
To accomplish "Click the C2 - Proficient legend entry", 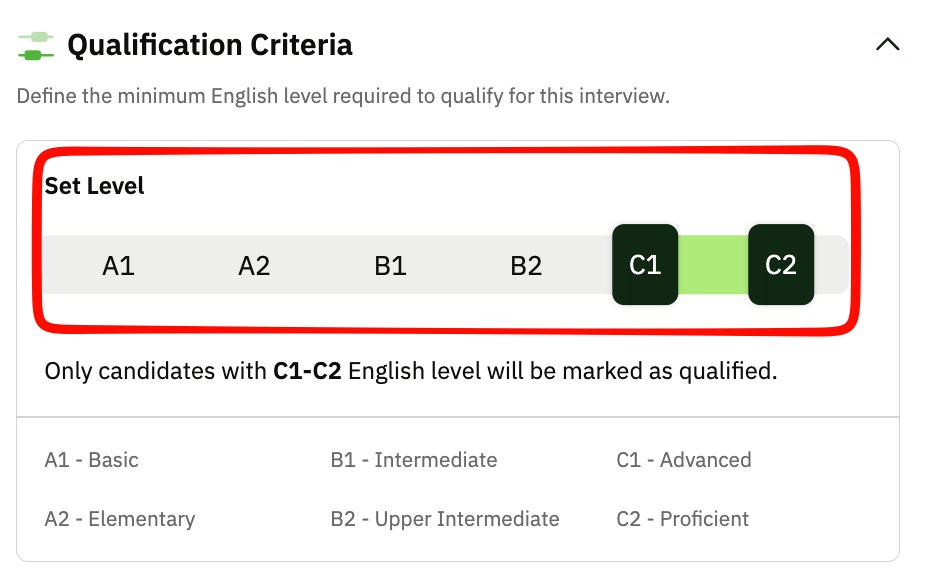I will tap(683, 519).
